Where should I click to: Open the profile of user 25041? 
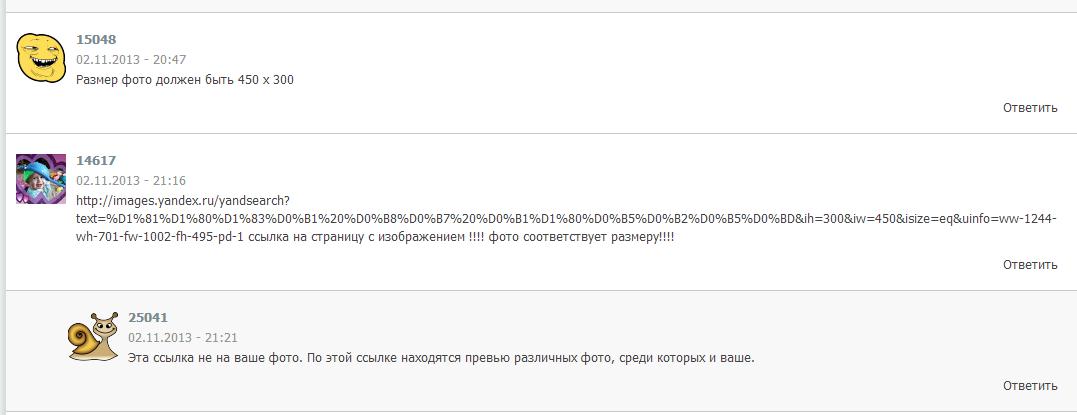point(148,317)
